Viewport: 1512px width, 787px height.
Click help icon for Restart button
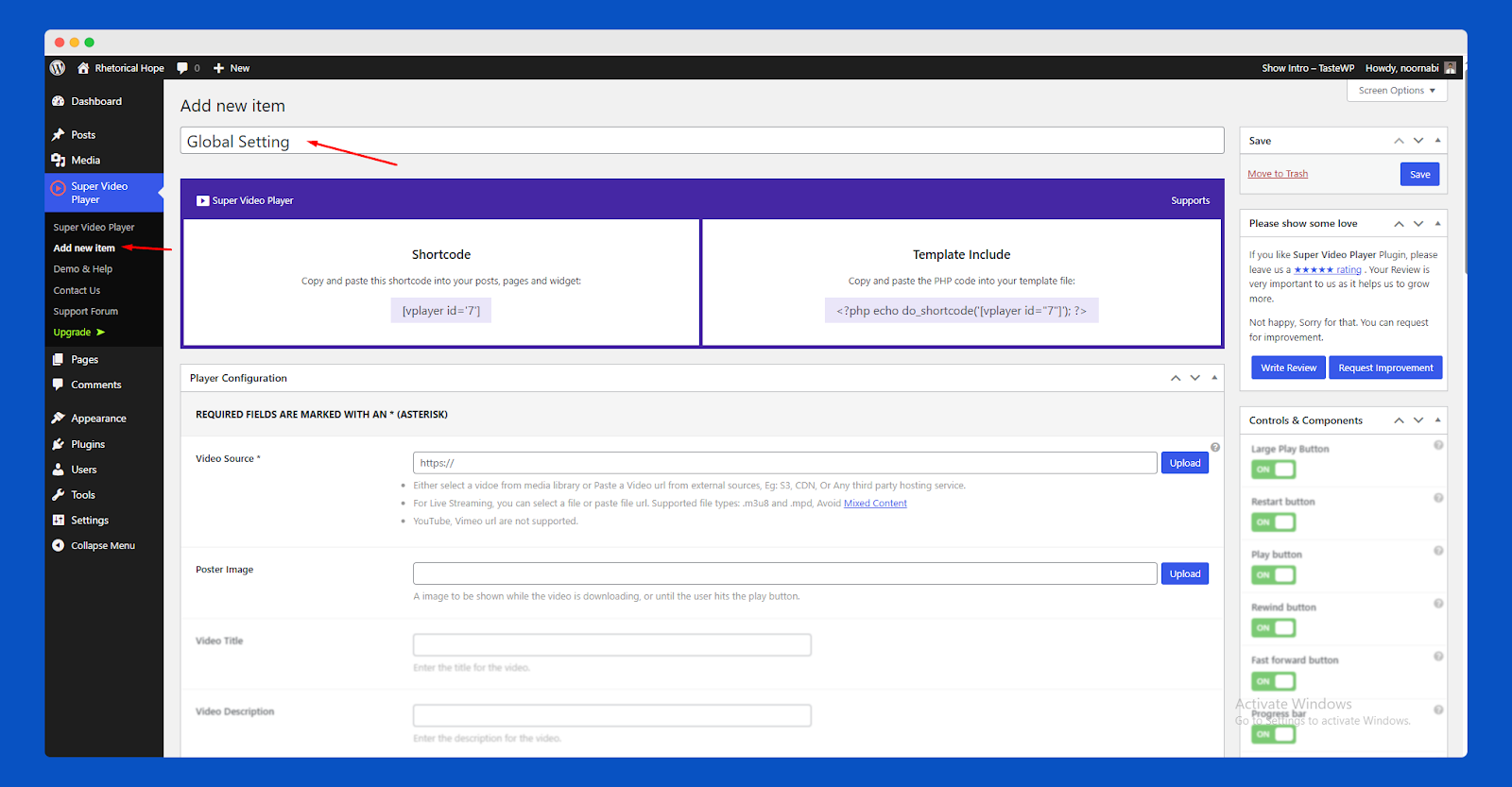1438,498
